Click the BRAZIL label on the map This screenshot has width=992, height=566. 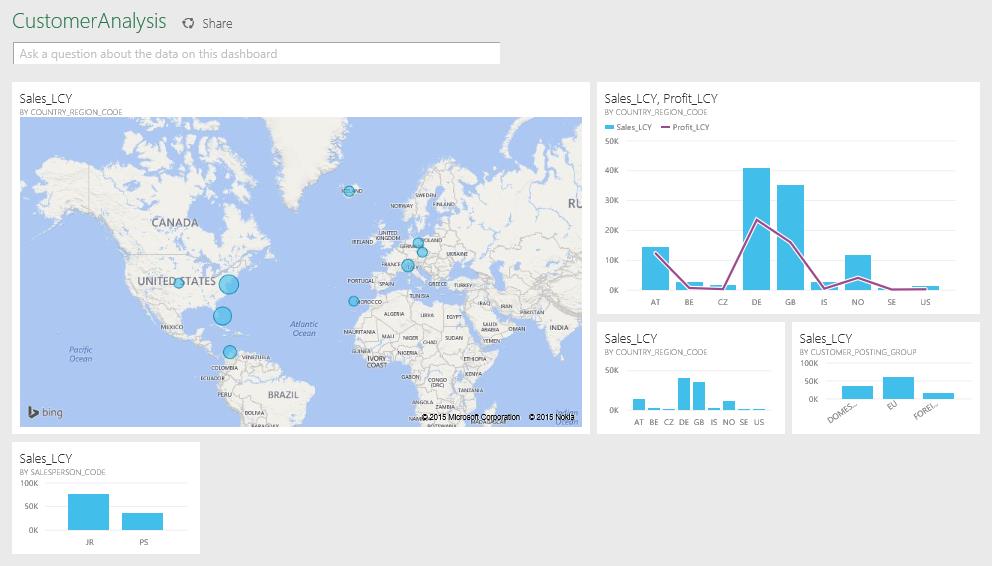tap(283, 395)
